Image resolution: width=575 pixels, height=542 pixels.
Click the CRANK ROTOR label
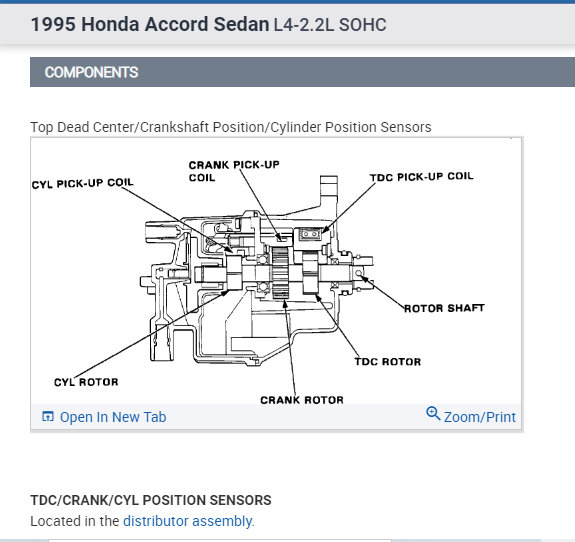pyautogui.click(x=302, y=400)
